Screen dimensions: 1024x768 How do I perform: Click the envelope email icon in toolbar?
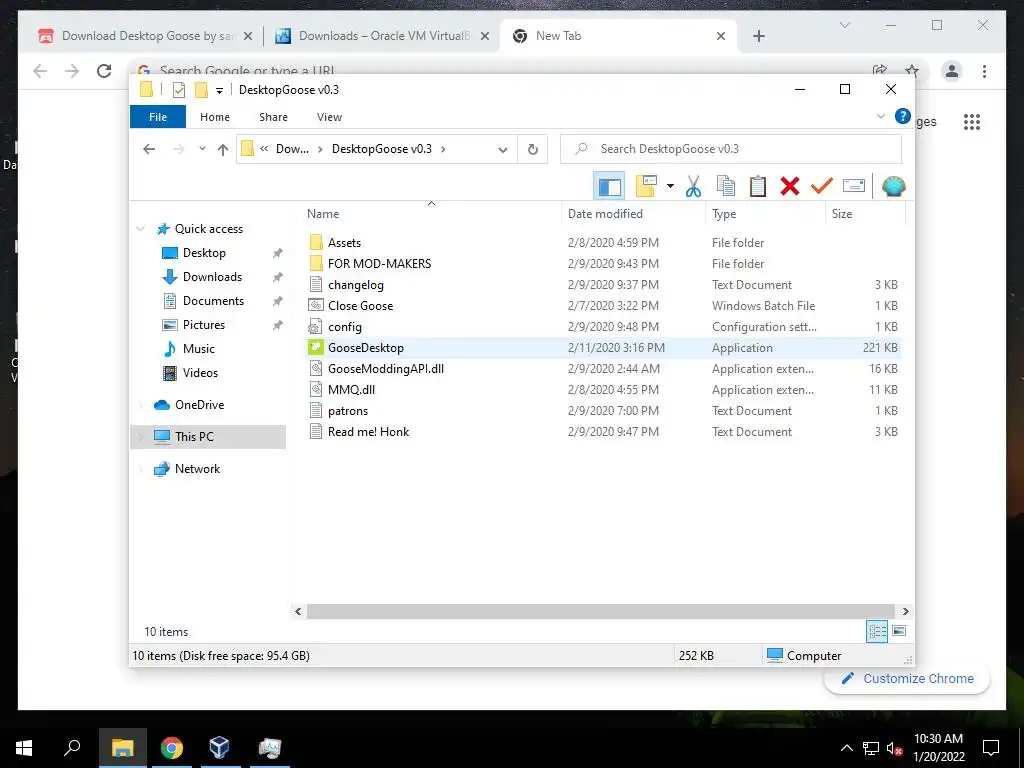854,186
